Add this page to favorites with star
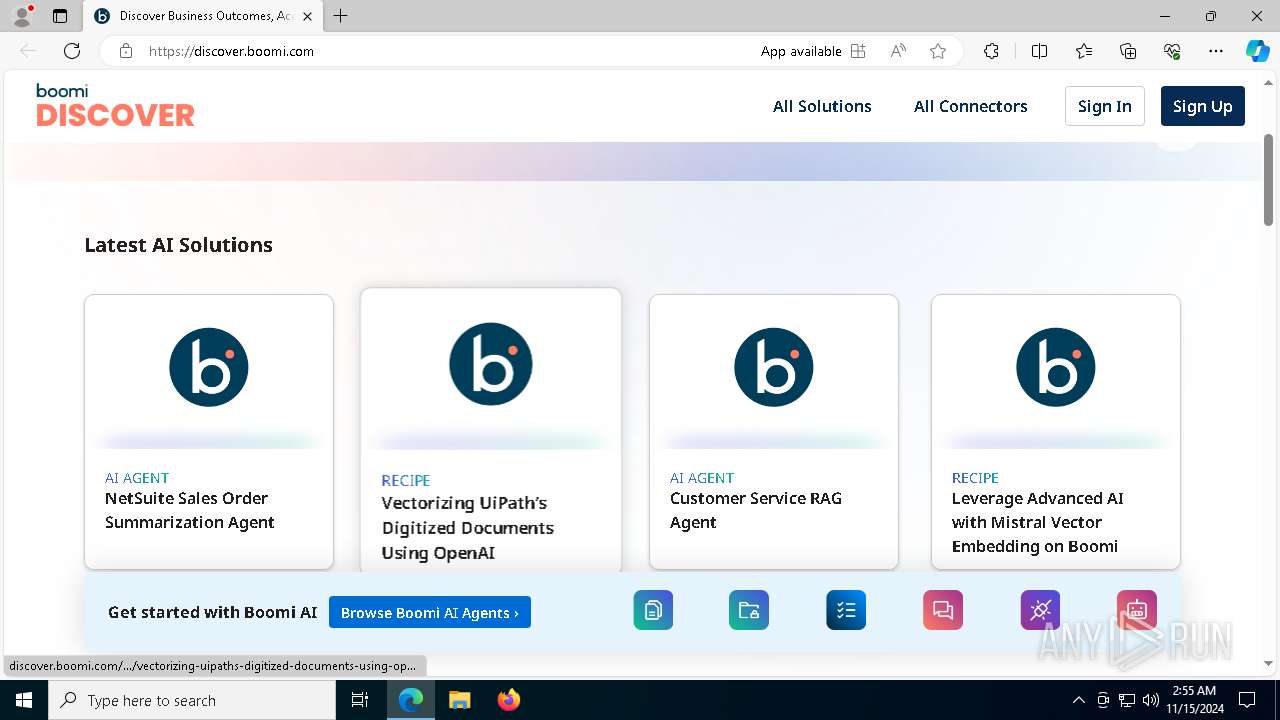This screenshot has height=720, width=1280. point(938,51)
